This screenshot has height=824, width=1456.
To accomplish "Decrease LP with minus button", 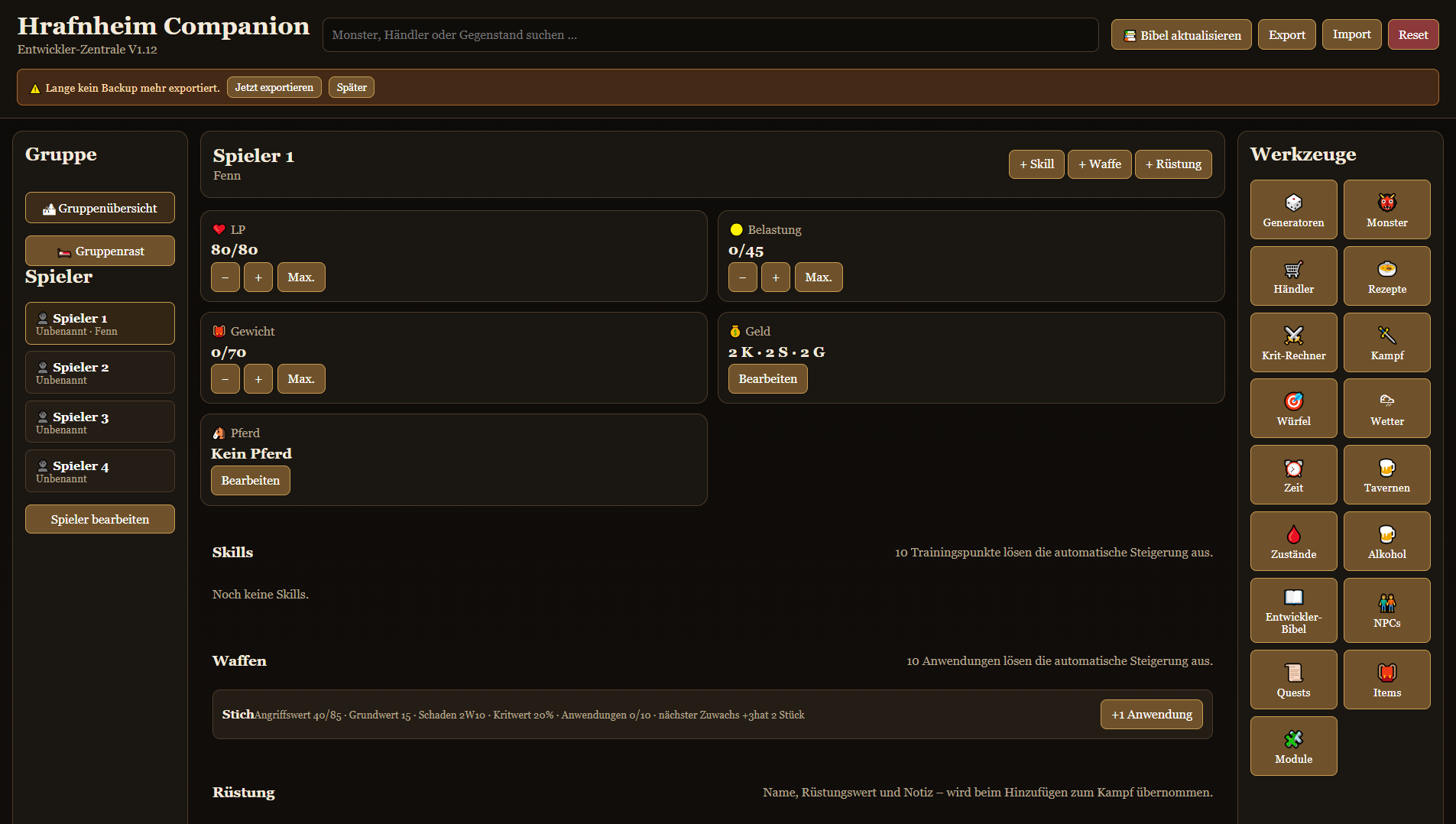I will coord(225,277).
